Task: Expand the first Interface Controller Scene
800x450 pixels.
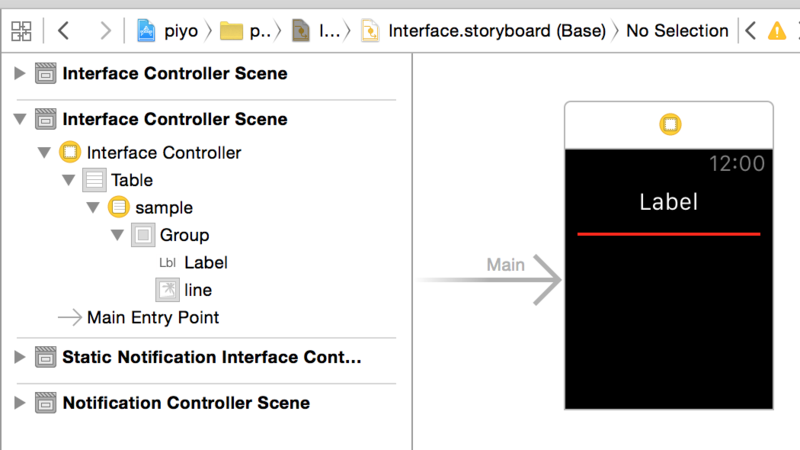Action: (x=19, y=73)
